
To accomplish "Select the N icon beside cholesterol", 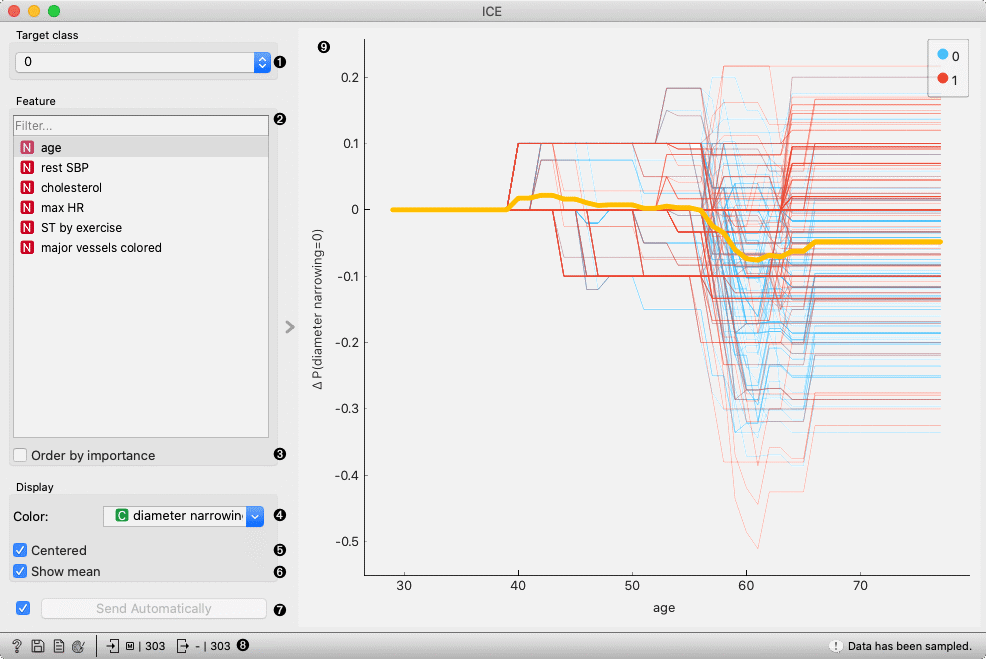I will pos(26,187).
